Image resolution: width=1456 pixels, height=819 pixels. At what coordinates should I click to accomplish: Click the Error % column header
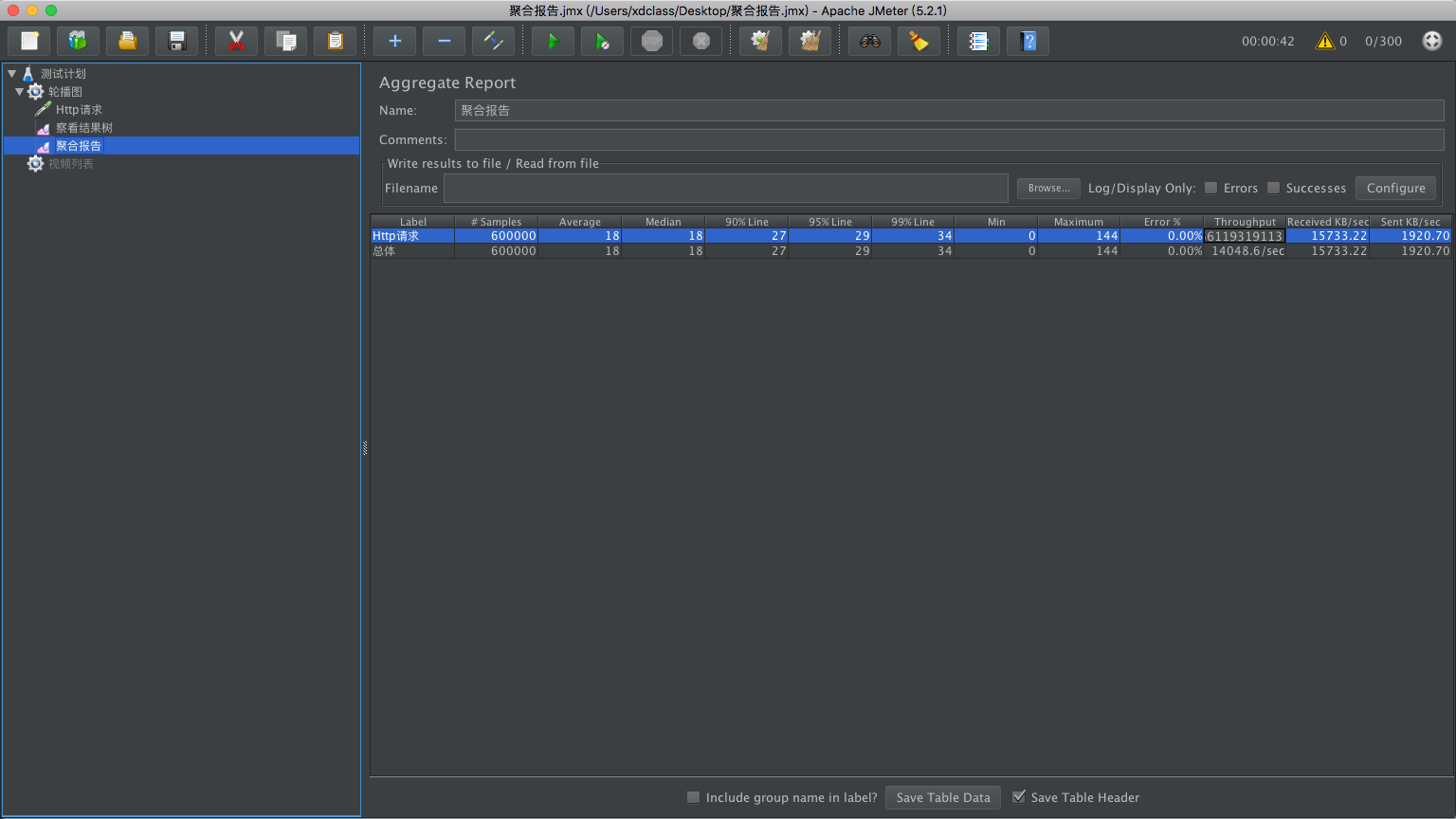pos(1162,222)
